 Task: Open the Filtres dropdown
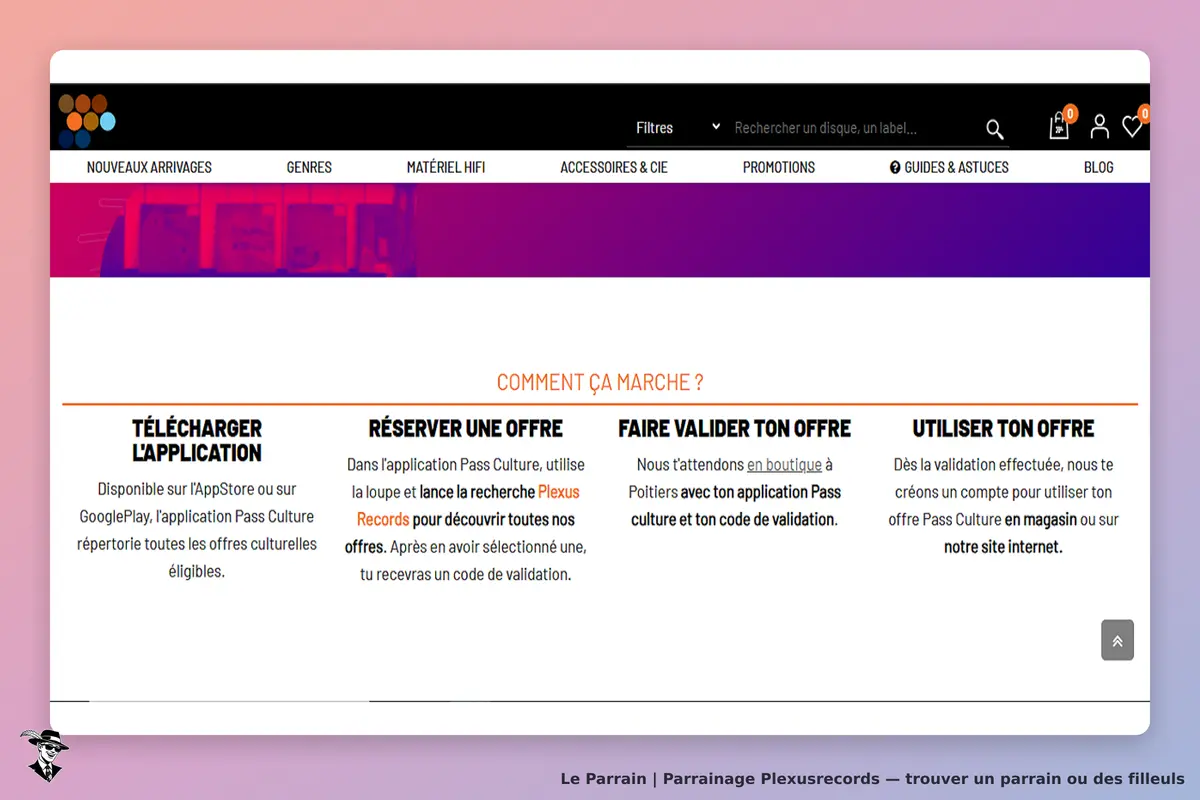click(x=677, y=128)
